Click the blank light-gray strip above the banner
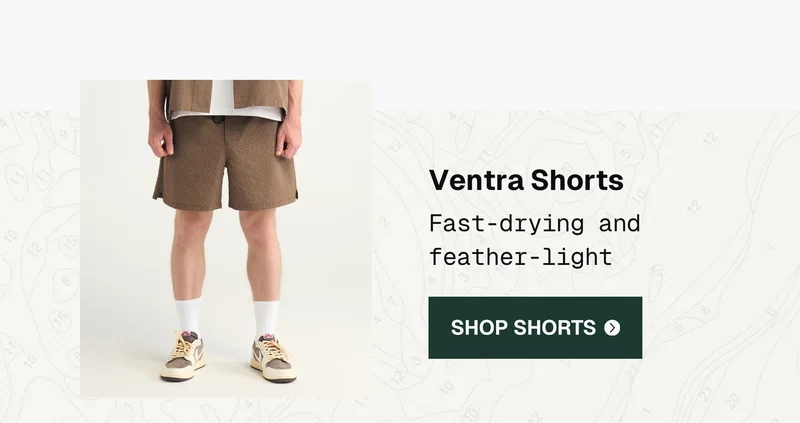 (x=400, y=40)
